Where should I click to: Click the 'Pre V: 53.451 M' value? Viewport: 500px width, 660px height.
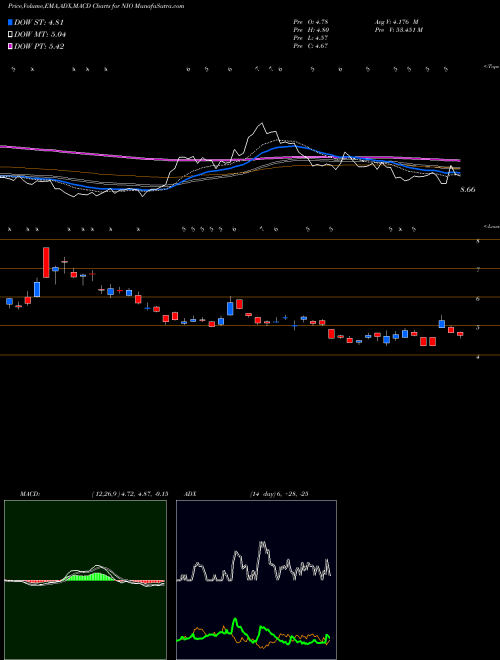point(399,30)
